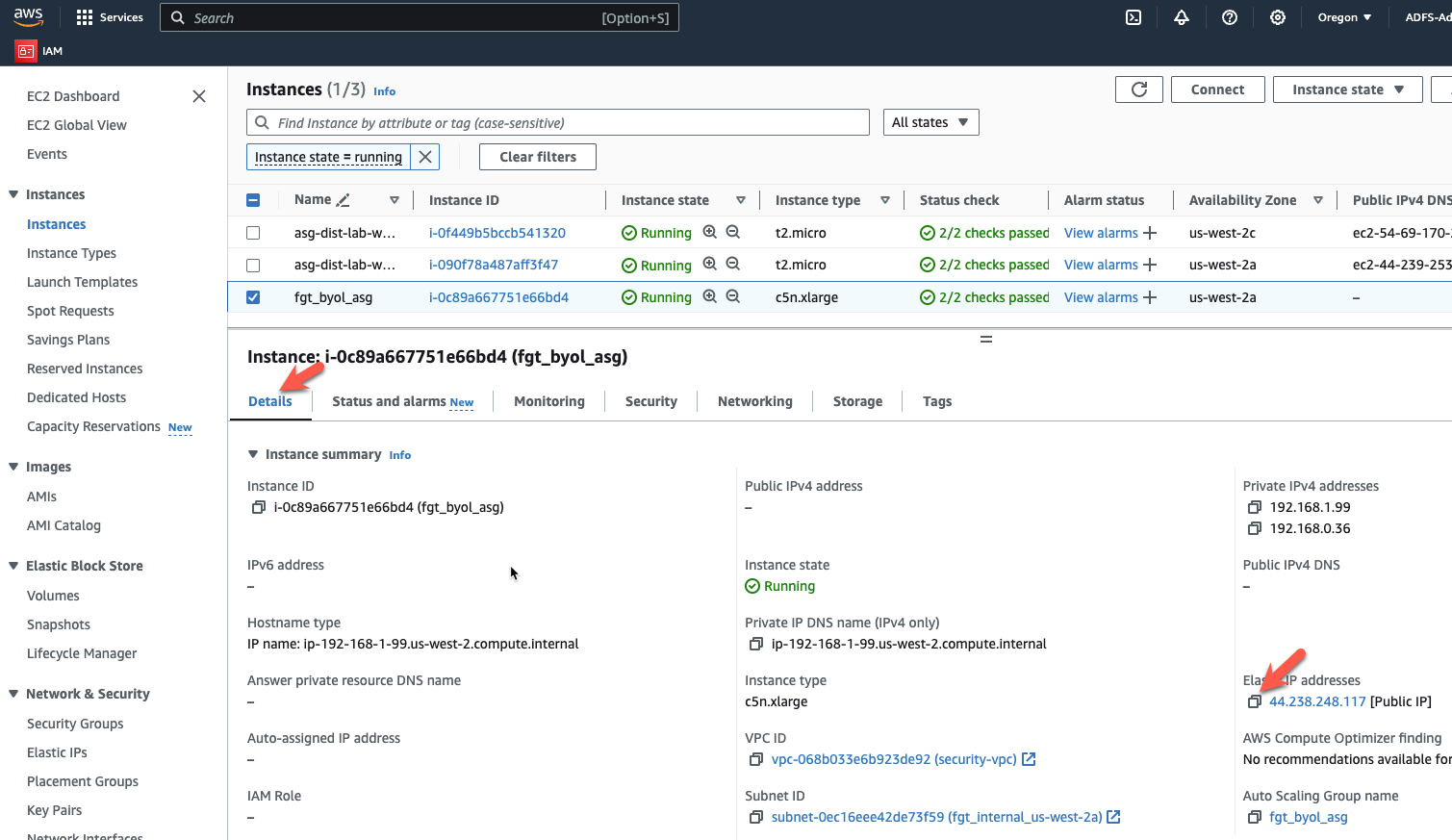This screenshot has height=840, width=1452.
Task: Collapse the Images sidebar group
Action: click(13, 467)
